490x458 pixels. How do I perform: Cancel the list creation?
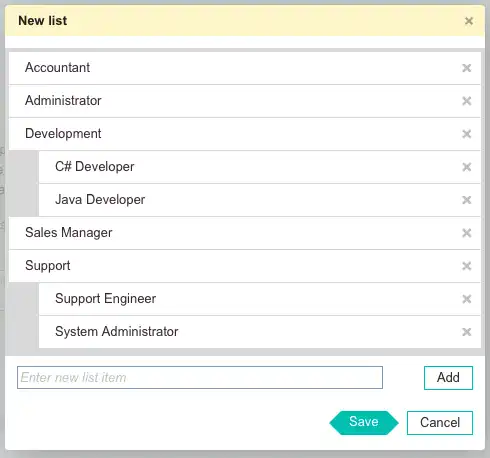440,423
